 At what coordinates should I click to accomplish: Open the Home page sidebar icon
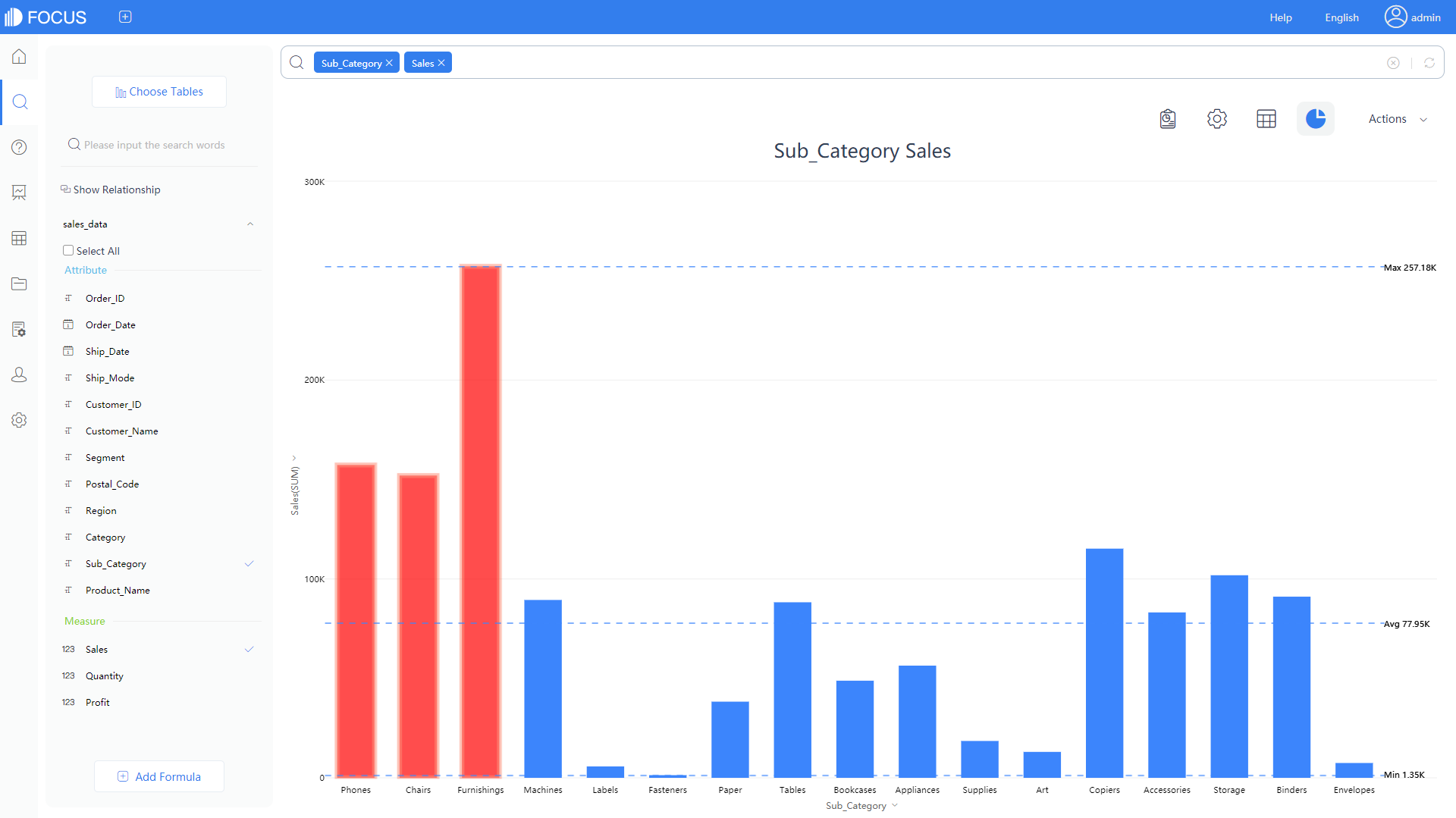(x=19, y=57)
